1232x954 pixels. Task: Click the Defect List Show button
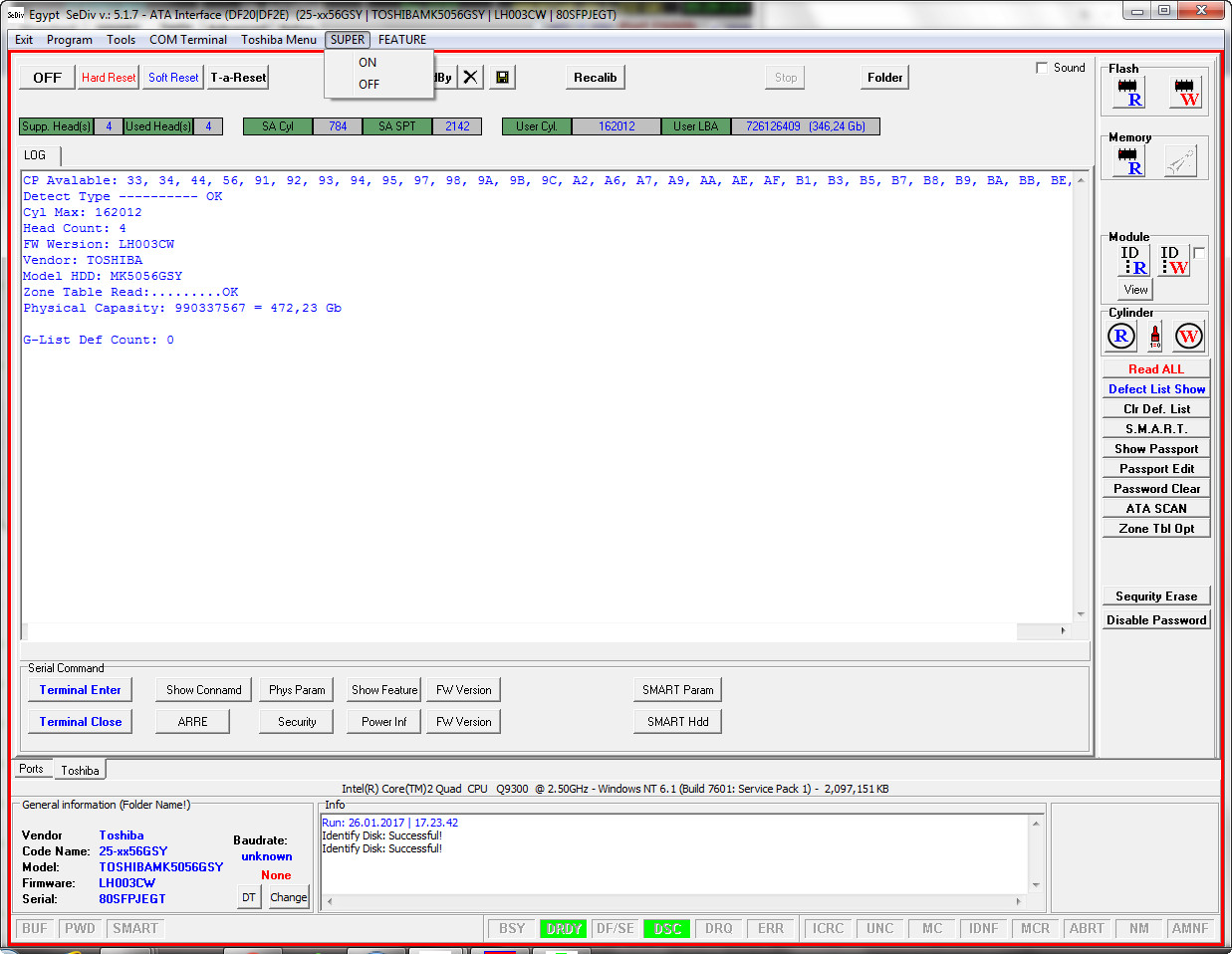point(1156,389)
